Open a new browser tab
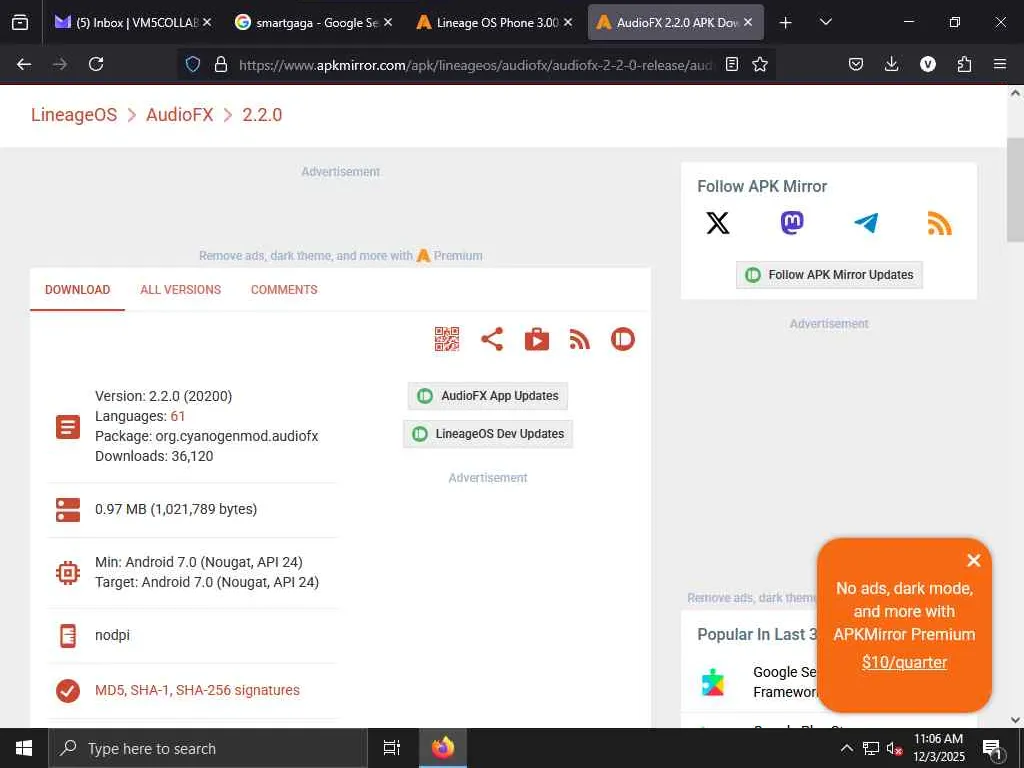1024x768 pixels. coord(786,23)
